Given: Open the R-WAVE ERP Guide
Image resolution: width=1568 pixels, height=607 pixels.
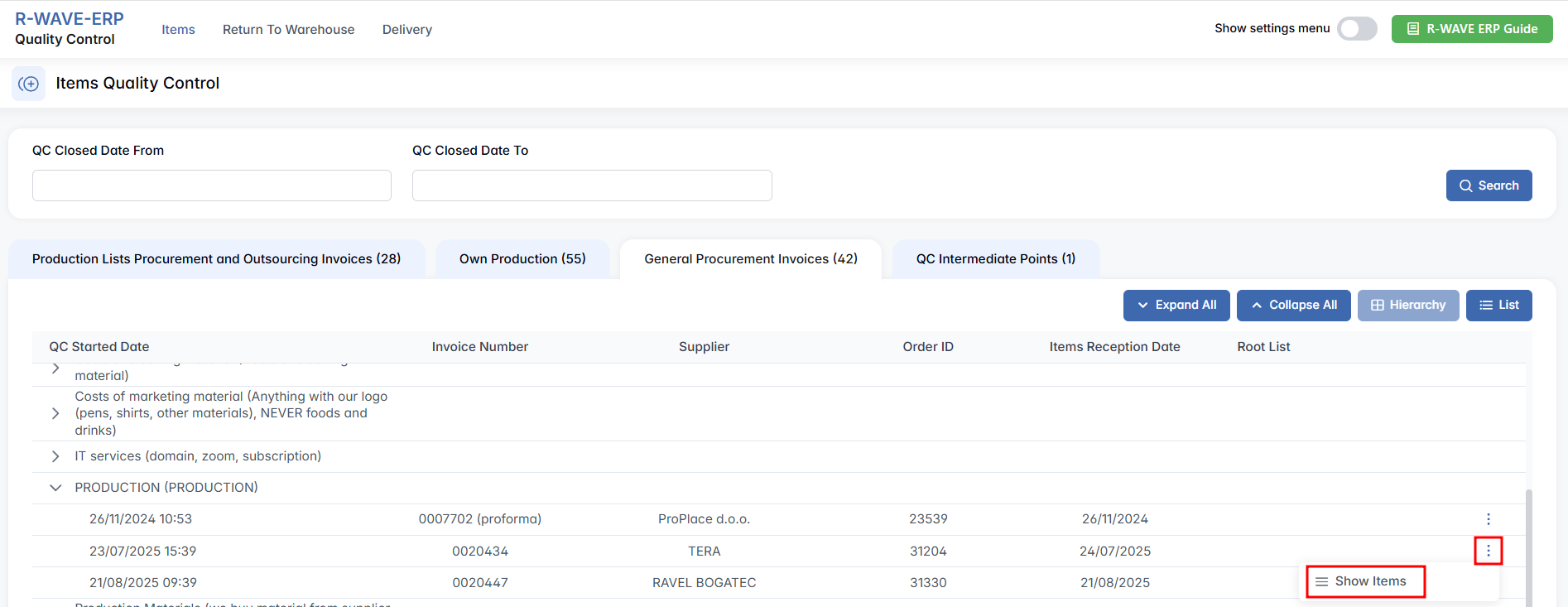Looking at the screenshot, I should (1471, 29).
